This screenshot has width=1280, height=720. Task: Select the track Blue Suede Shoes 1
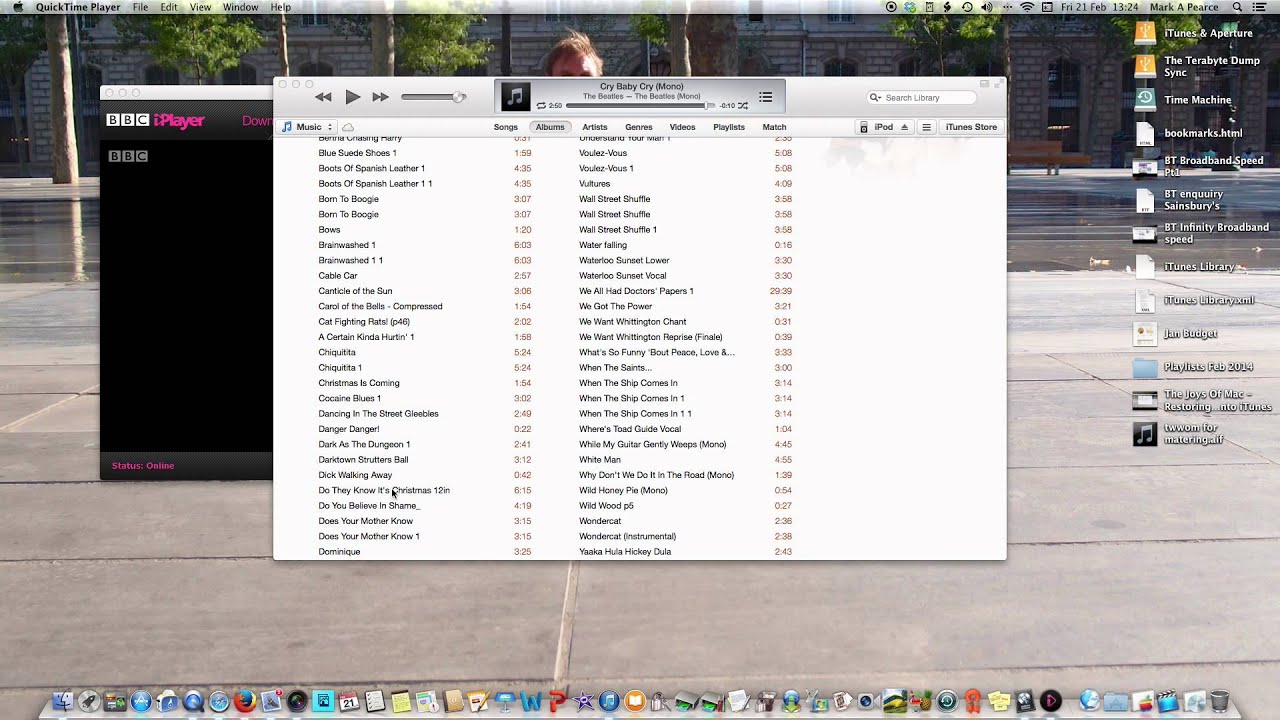(x=357, y=153)
